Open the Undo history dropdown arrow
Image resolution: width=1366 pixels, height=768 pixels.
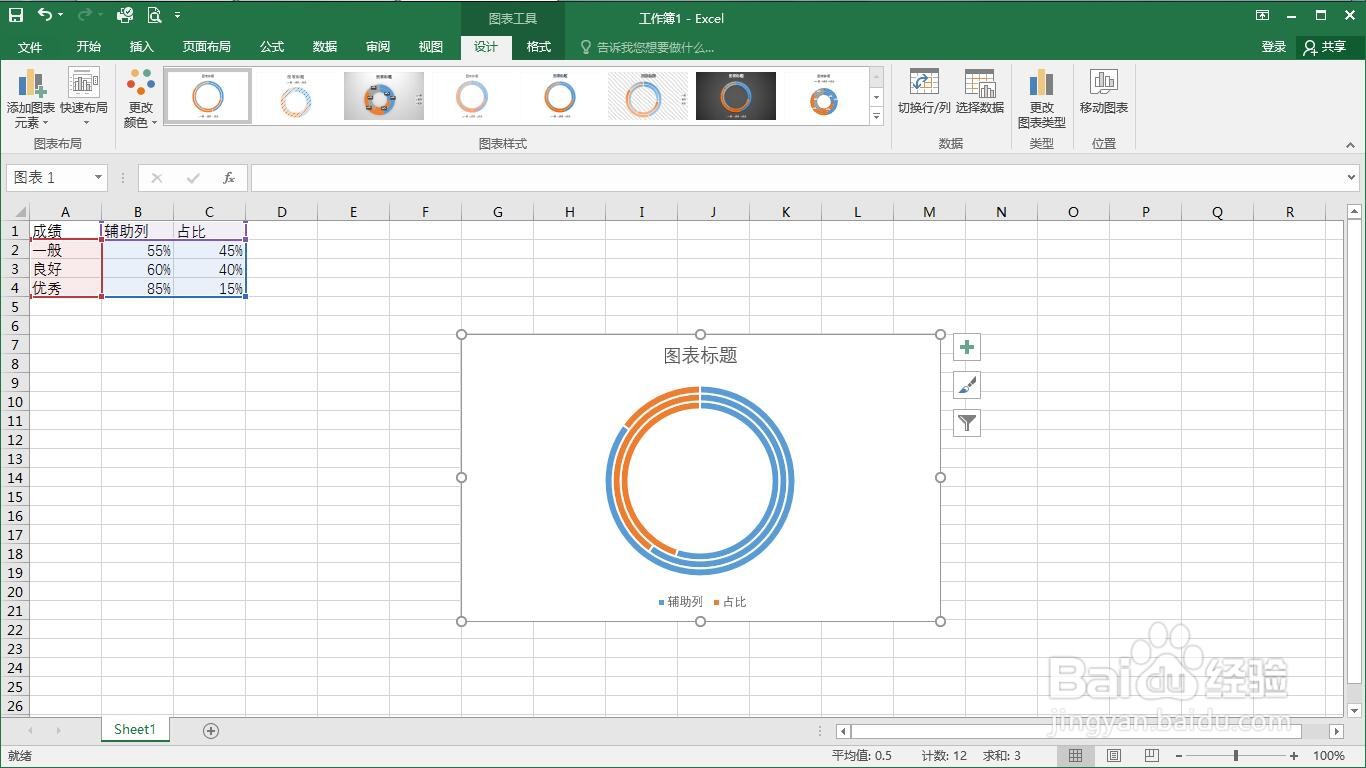click(x=61, y=15)
